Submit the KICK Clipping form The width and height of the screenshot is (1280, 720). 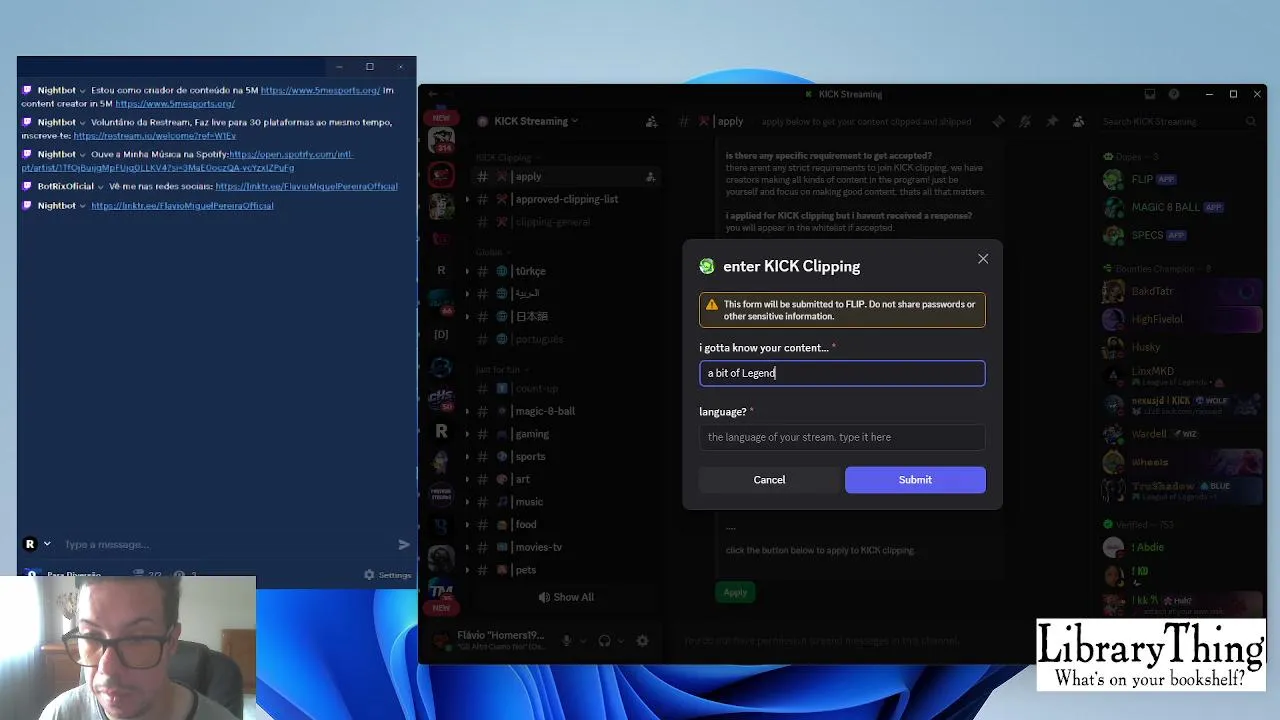[x=915, y=480]
